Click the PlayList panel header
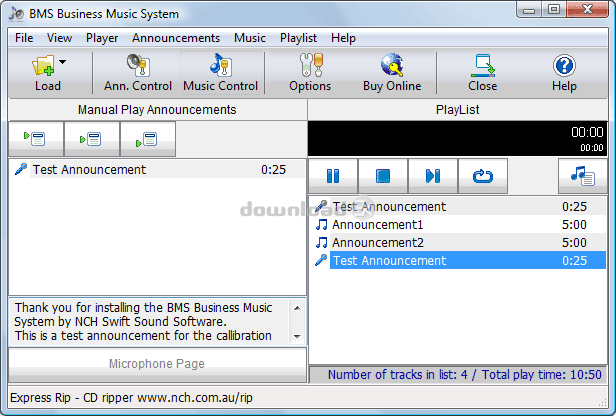Viewport: 616px width, 416px height. [458, 110]
